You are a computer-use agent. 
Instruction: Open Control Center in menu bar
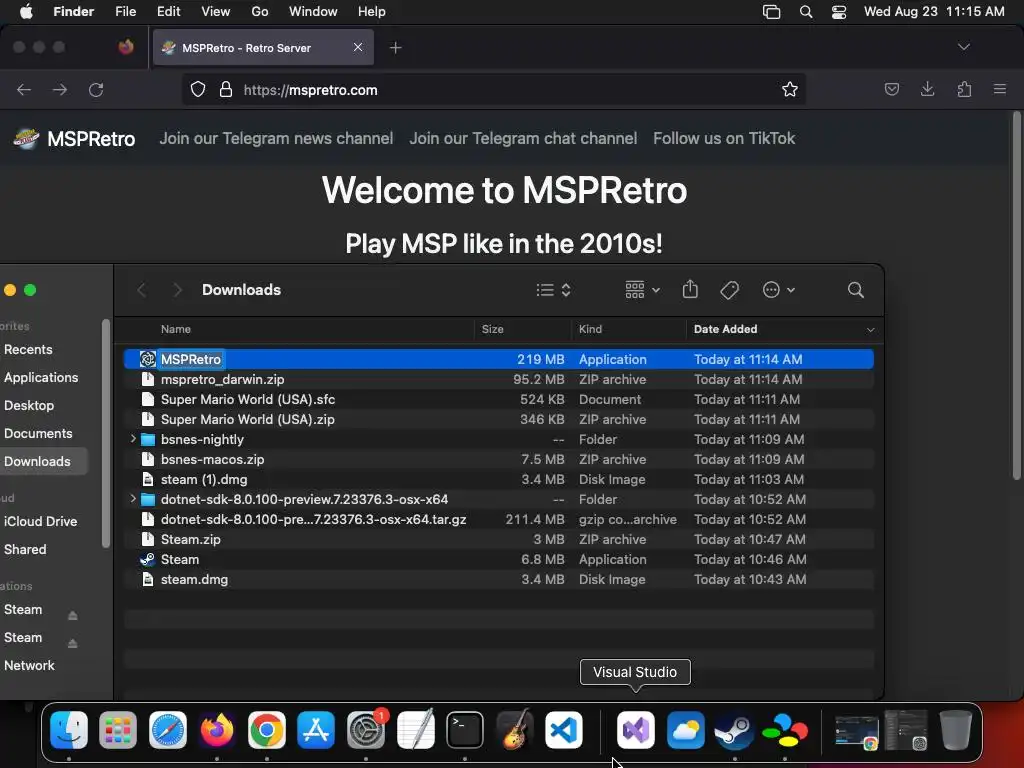839,12
